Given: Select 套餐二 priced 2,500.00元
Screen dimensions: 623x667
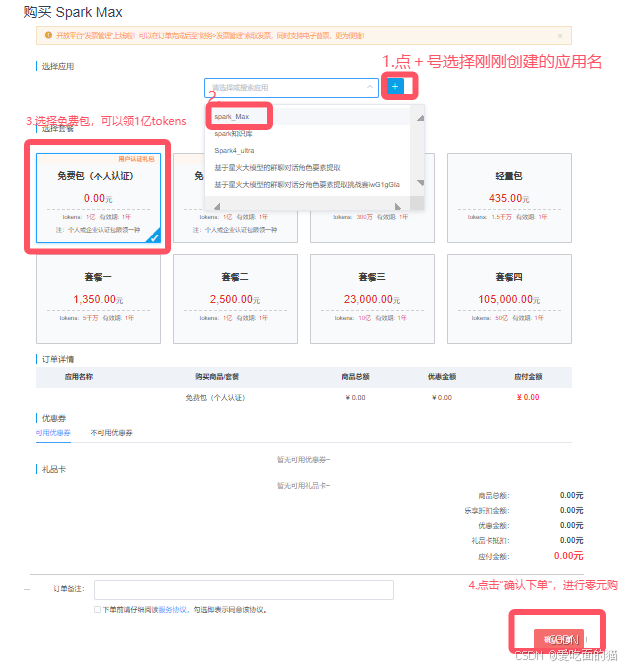Looking at the screenshot, I should click(x=235, y=299).
